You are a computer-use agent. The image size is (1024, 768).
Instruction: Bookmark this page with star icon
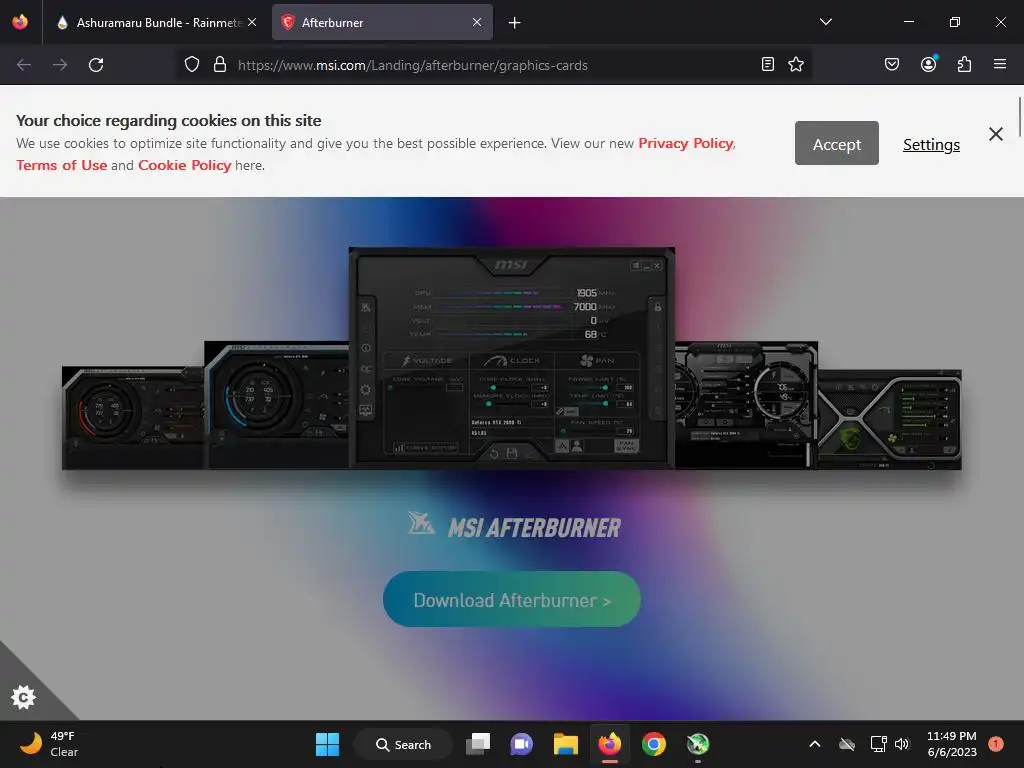[x=795, y=65]
